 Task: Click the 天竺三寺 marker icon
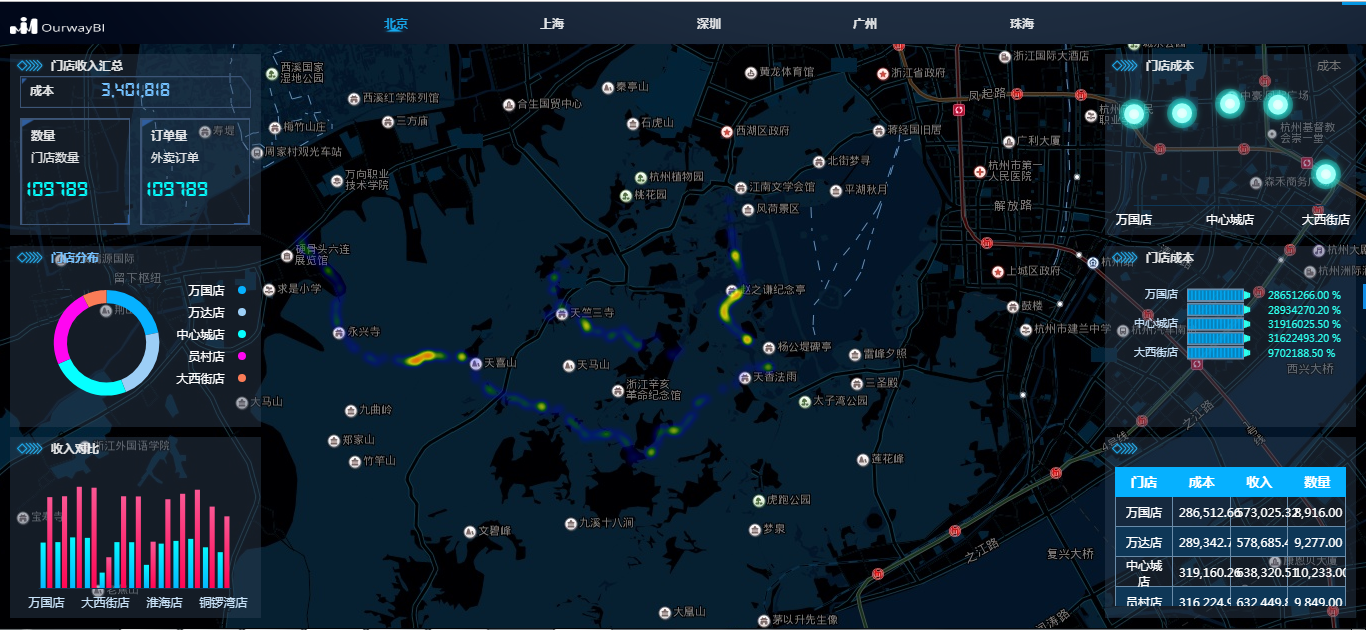click(562, 313)
